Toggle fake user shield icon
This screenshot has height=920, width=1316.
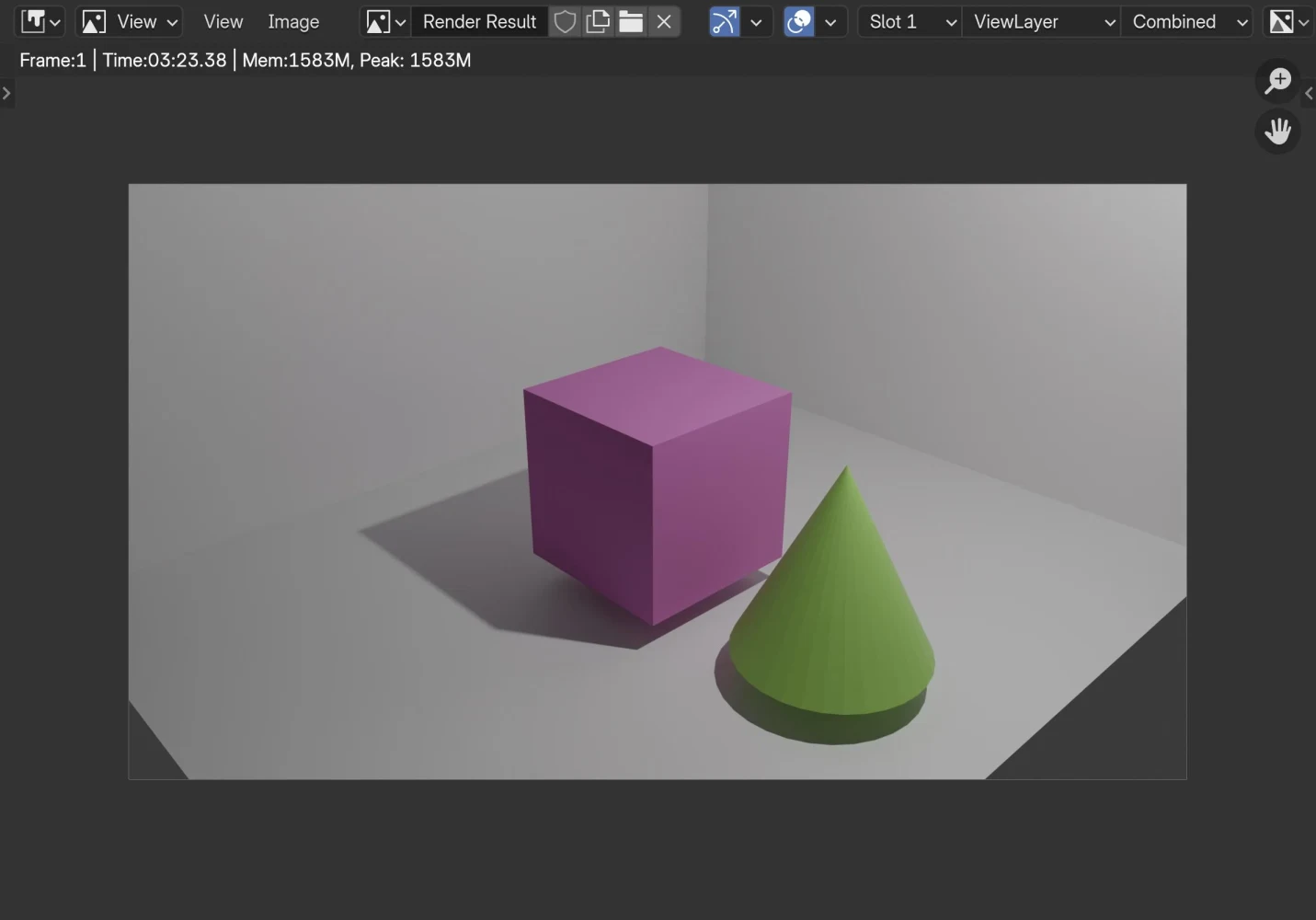pyautogui.click(x=565, y=21)
